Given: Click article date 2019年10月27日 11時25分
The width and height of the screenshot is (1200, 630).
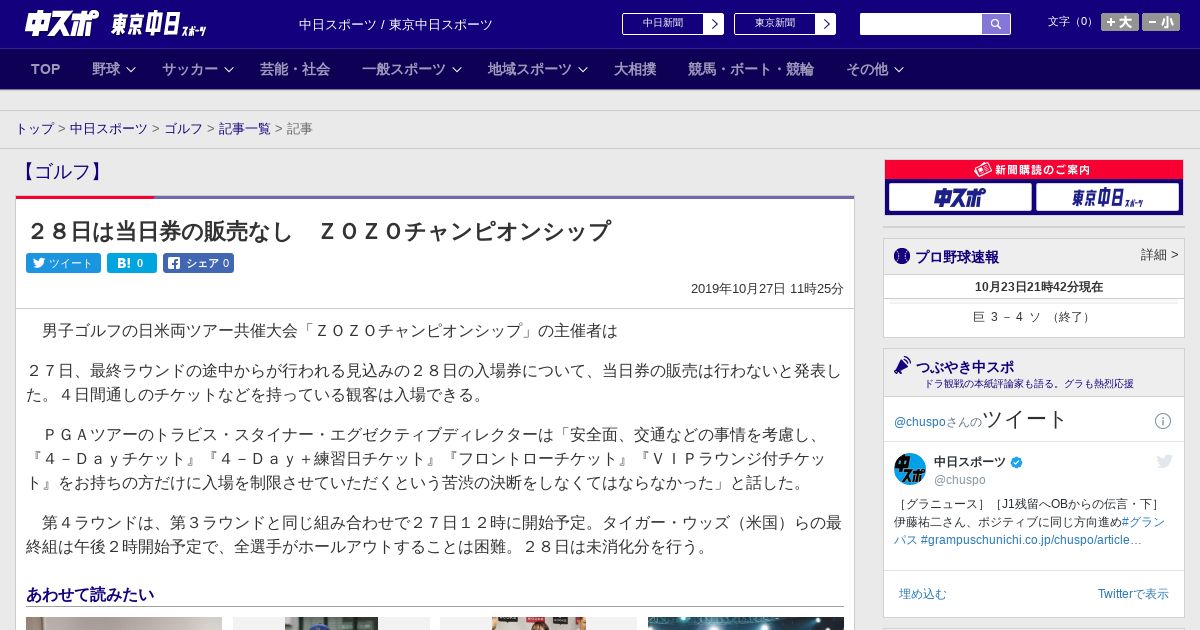Looking at the screenshot, I should 767,289.
